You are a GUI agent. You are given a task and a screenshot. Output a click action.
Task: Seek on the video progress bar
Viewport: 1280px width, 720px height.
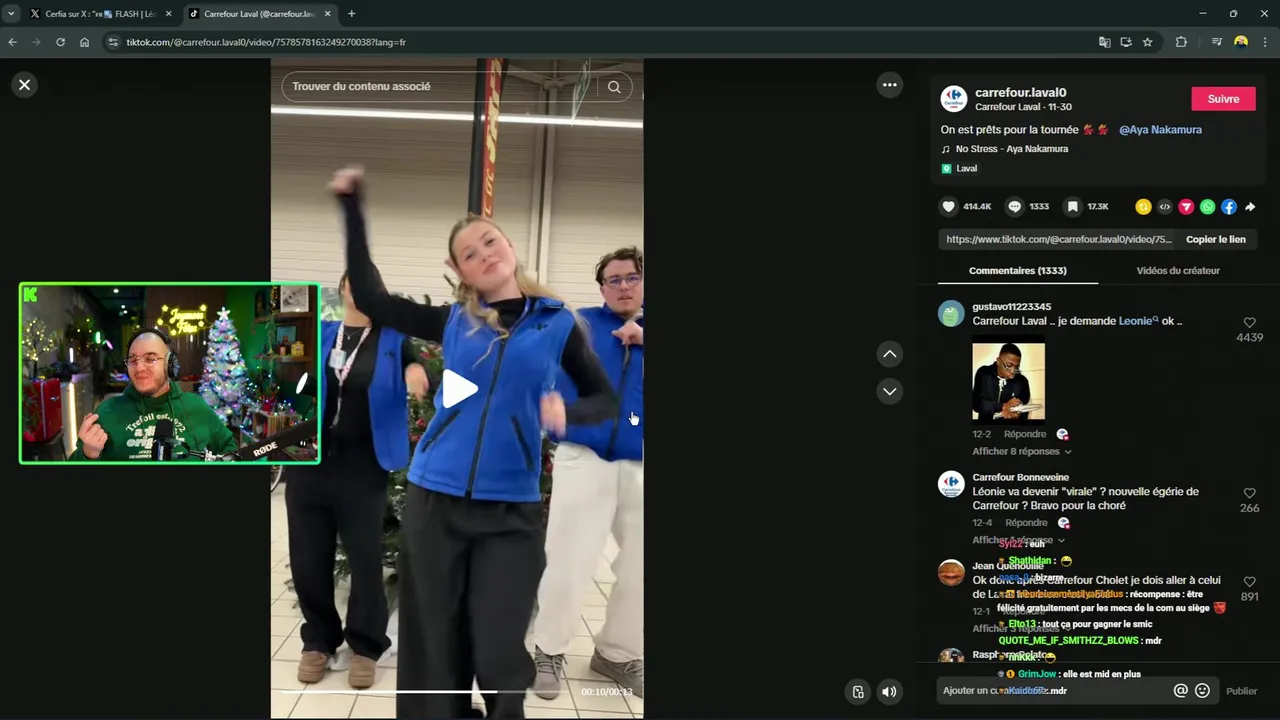point(425,691)
